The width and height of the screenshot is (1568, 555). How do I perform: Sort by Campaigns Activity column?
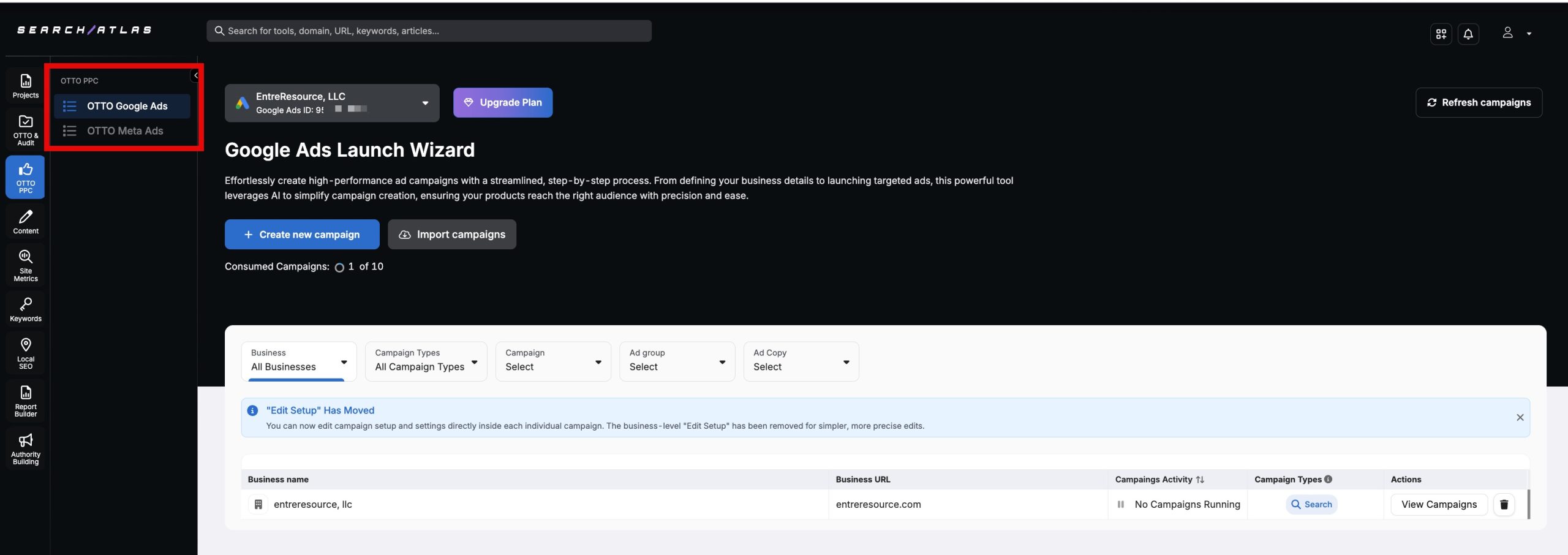(x=1200, y=480)
